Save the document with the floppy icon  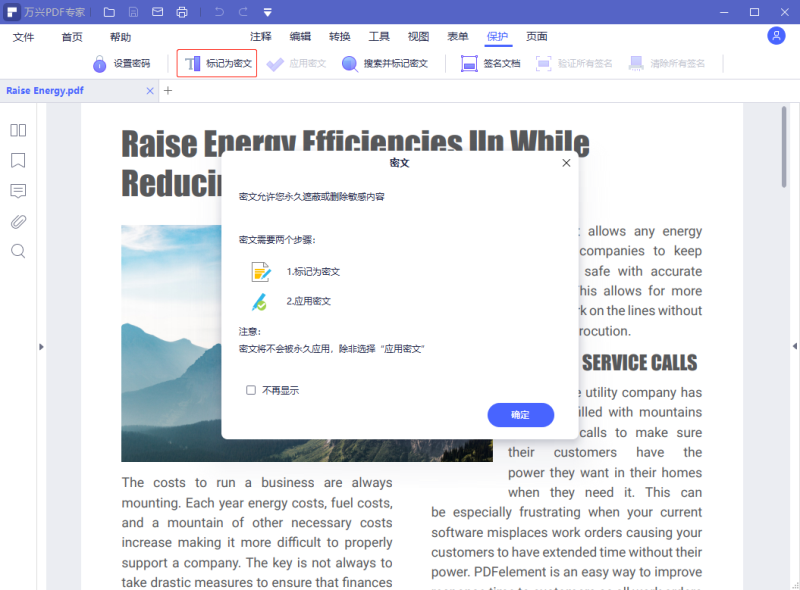[x=133, y=12]
